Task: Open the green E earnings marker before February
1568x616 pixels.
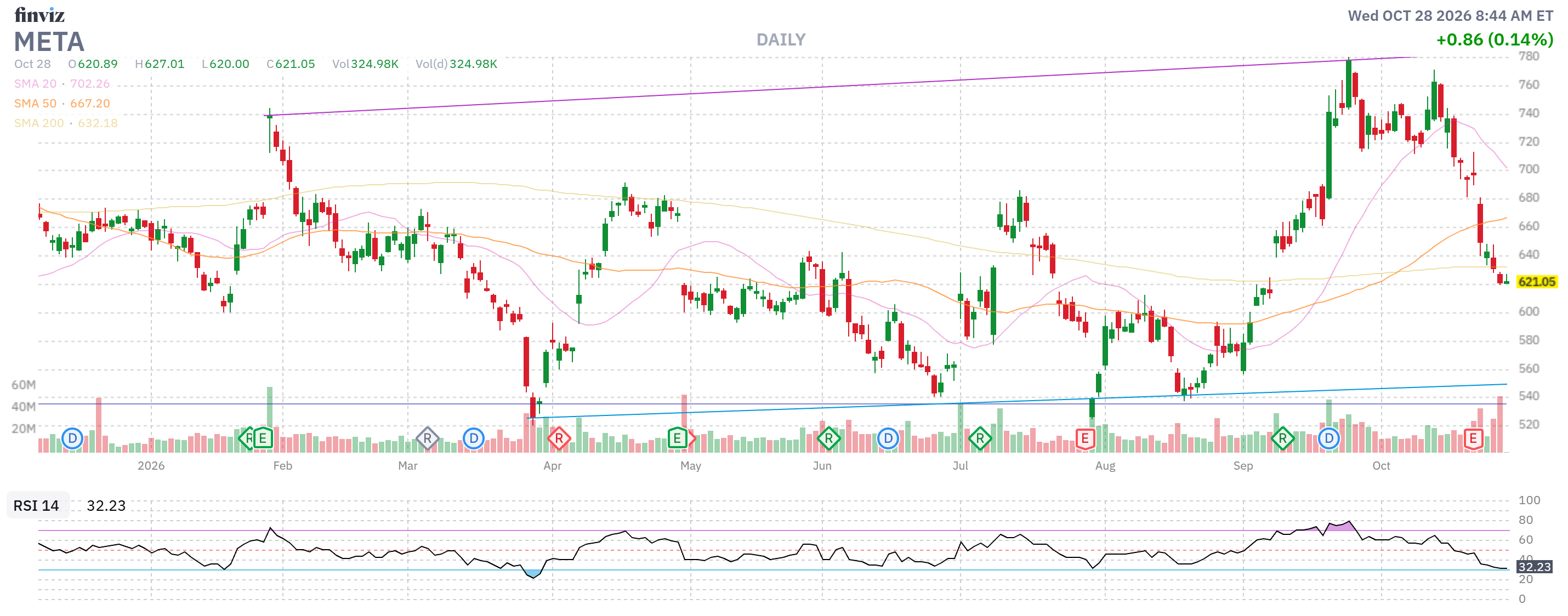Action: click(263, 438)
